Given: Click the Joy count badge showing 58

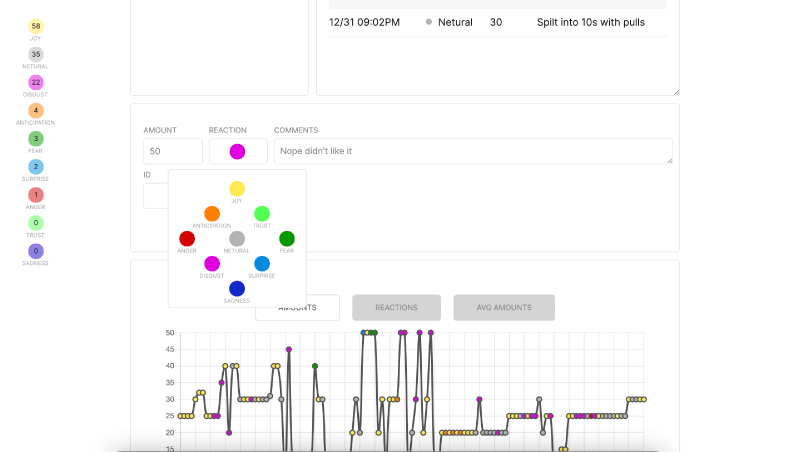Looking at the screenshot, I should click(x=36, y=27).
